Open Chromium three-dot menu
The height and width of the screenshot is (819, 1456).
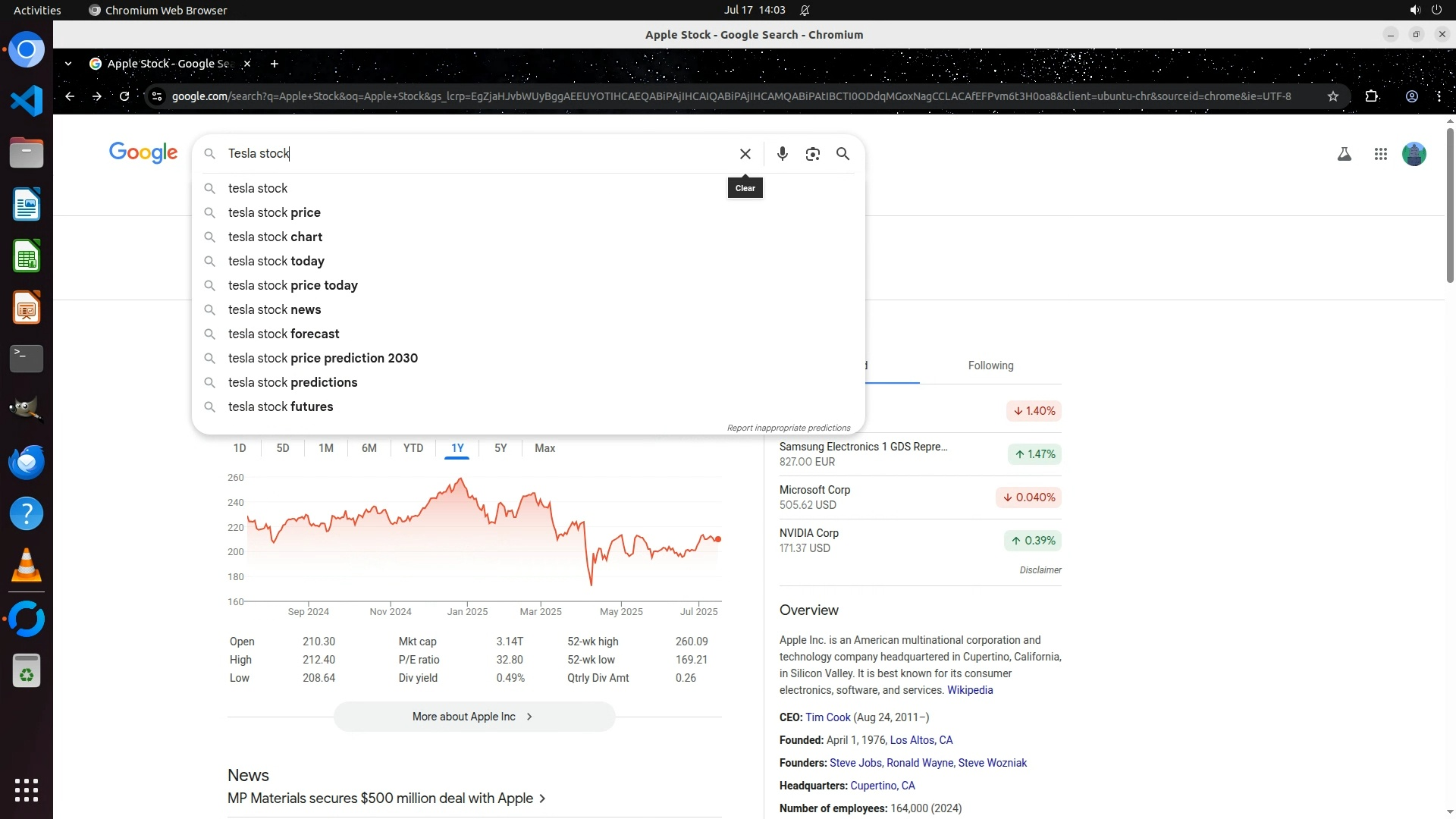coord(1439,96)
